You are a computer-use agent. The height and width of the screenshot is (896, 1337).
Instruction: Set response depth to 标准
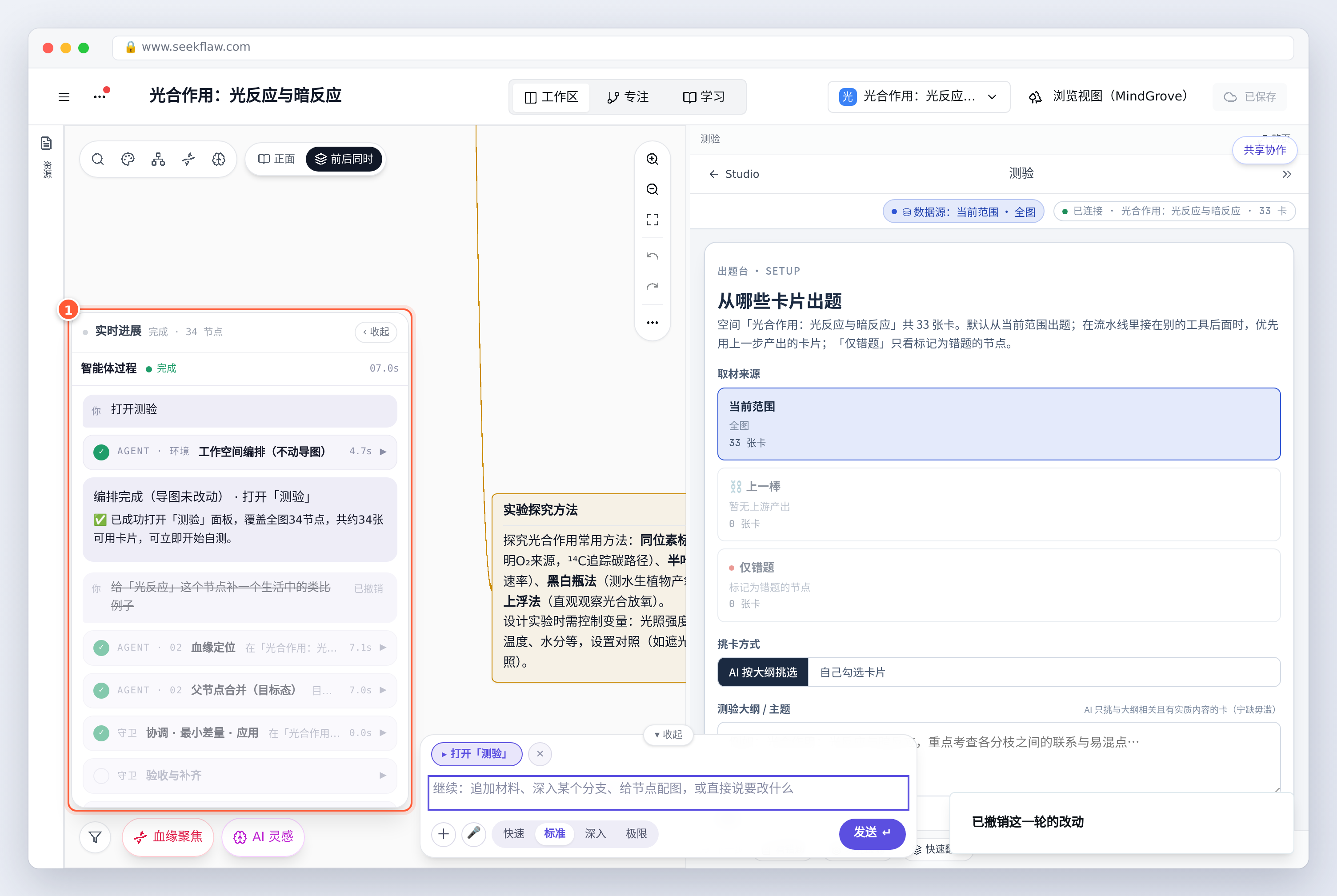(x=554, y=834)
